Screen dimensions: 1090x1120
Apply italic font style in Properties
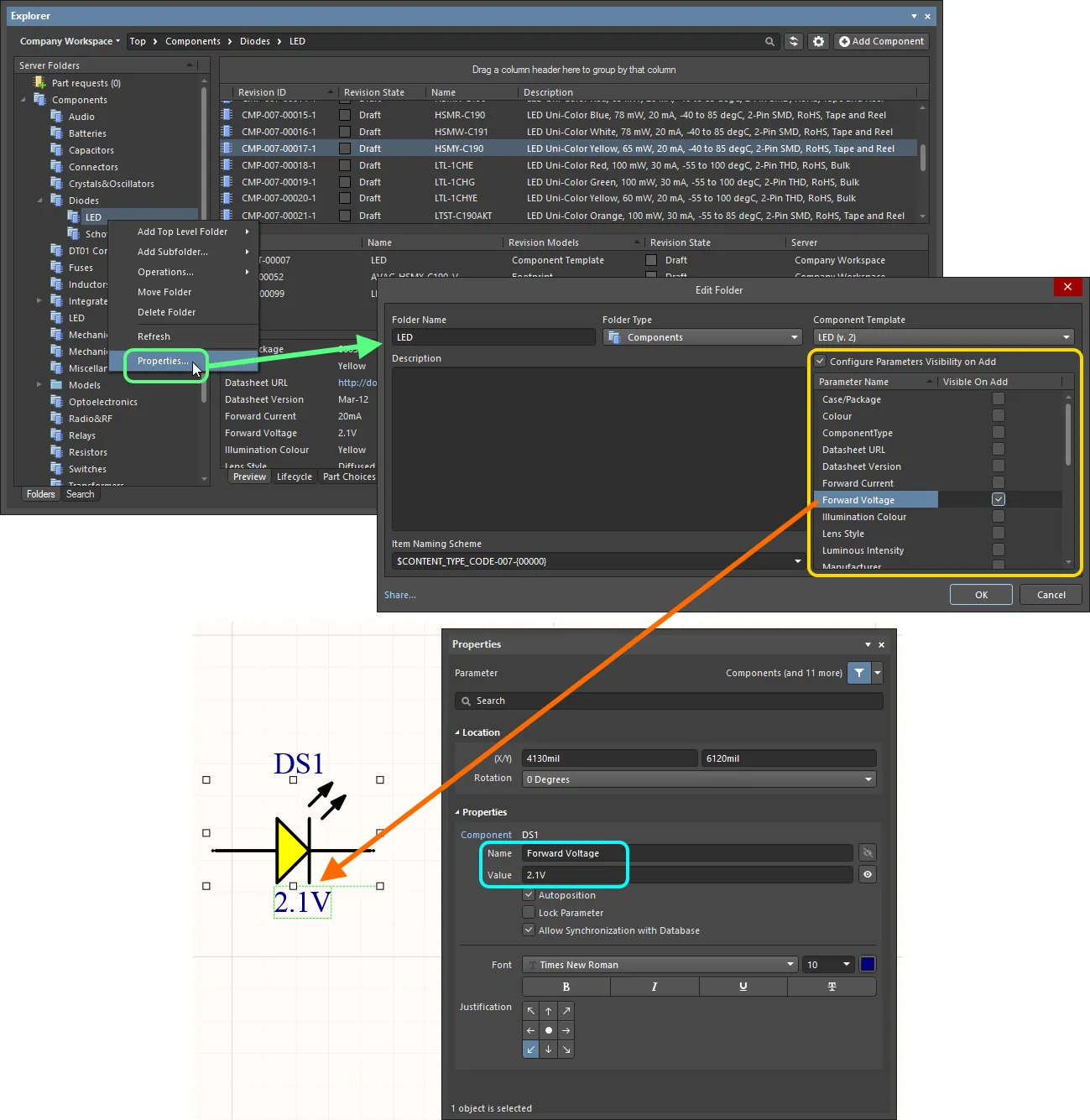[x=655, y=987]
